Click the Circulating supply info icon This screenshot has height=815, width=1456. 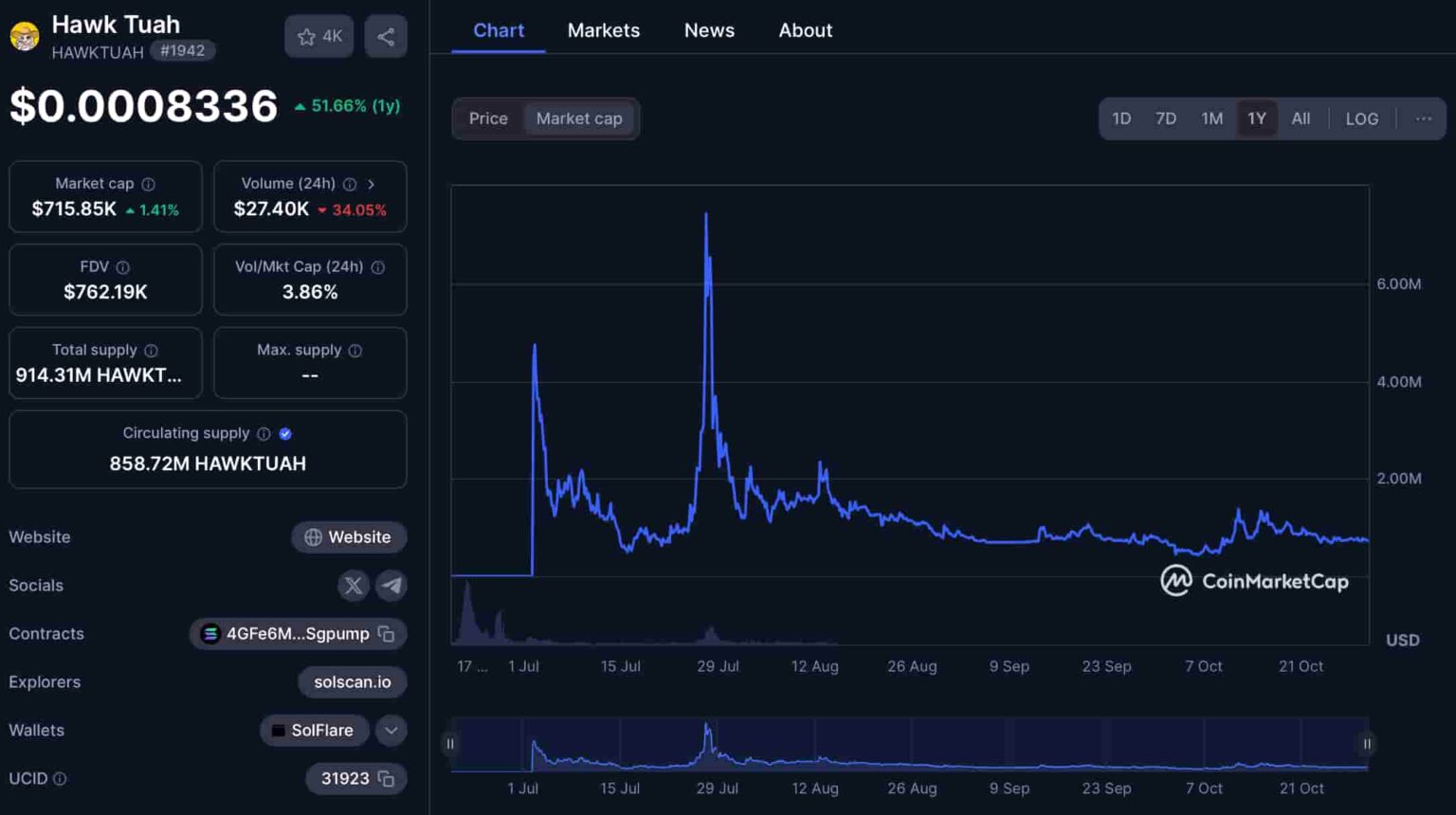[x=264, y=433]
